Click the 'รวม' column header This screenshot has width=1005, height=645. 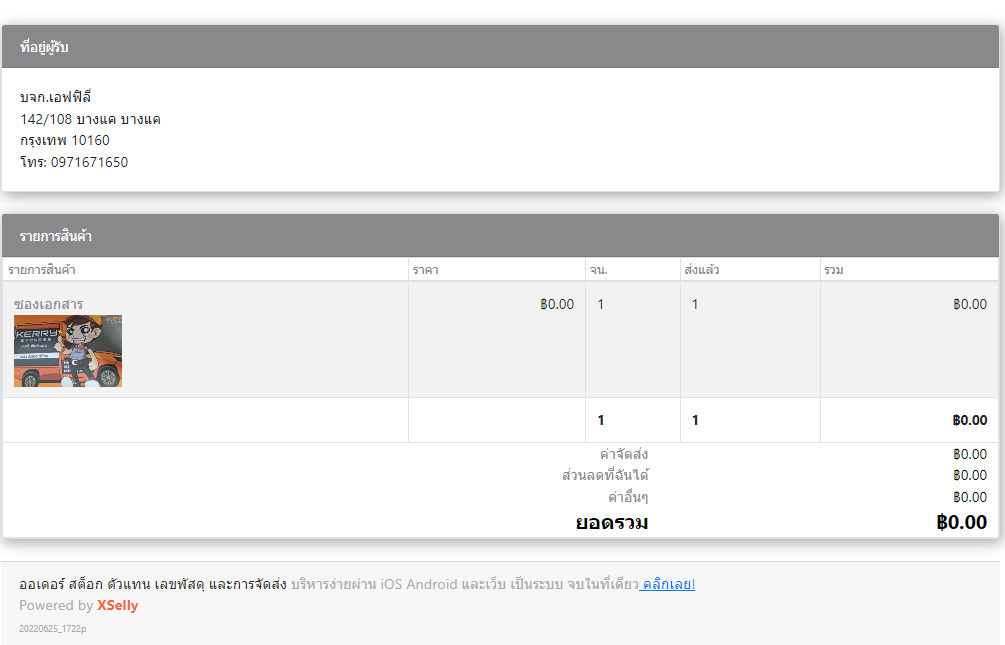point(834,270)
